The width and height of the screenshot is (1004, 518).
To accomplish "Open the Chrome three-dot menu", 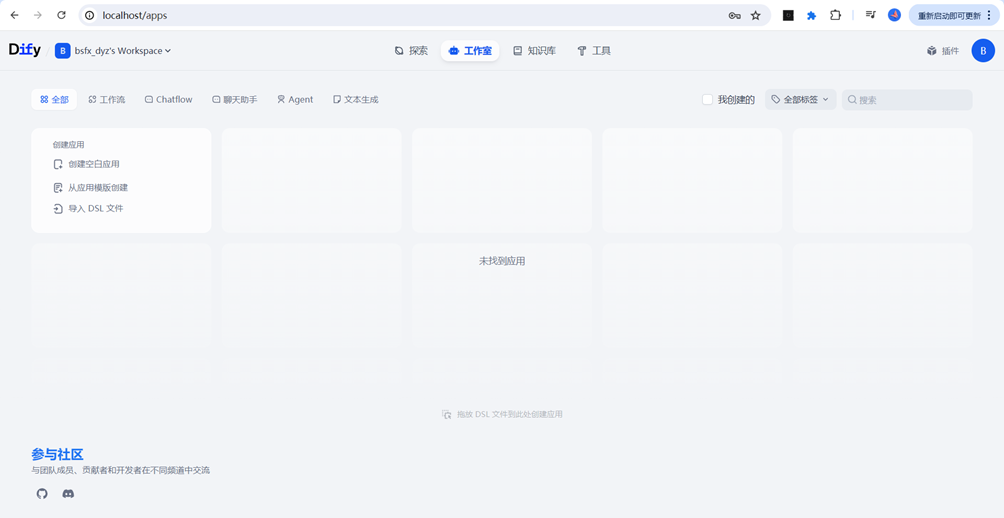I will point(989,15).
